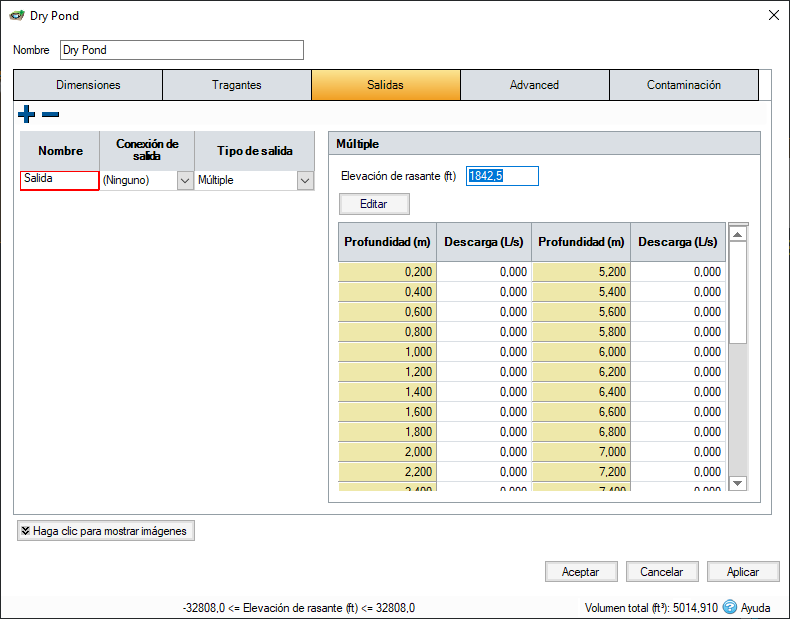Confirm with the Aceptar button
Screen dimensions: 790x619
[581, 572]
